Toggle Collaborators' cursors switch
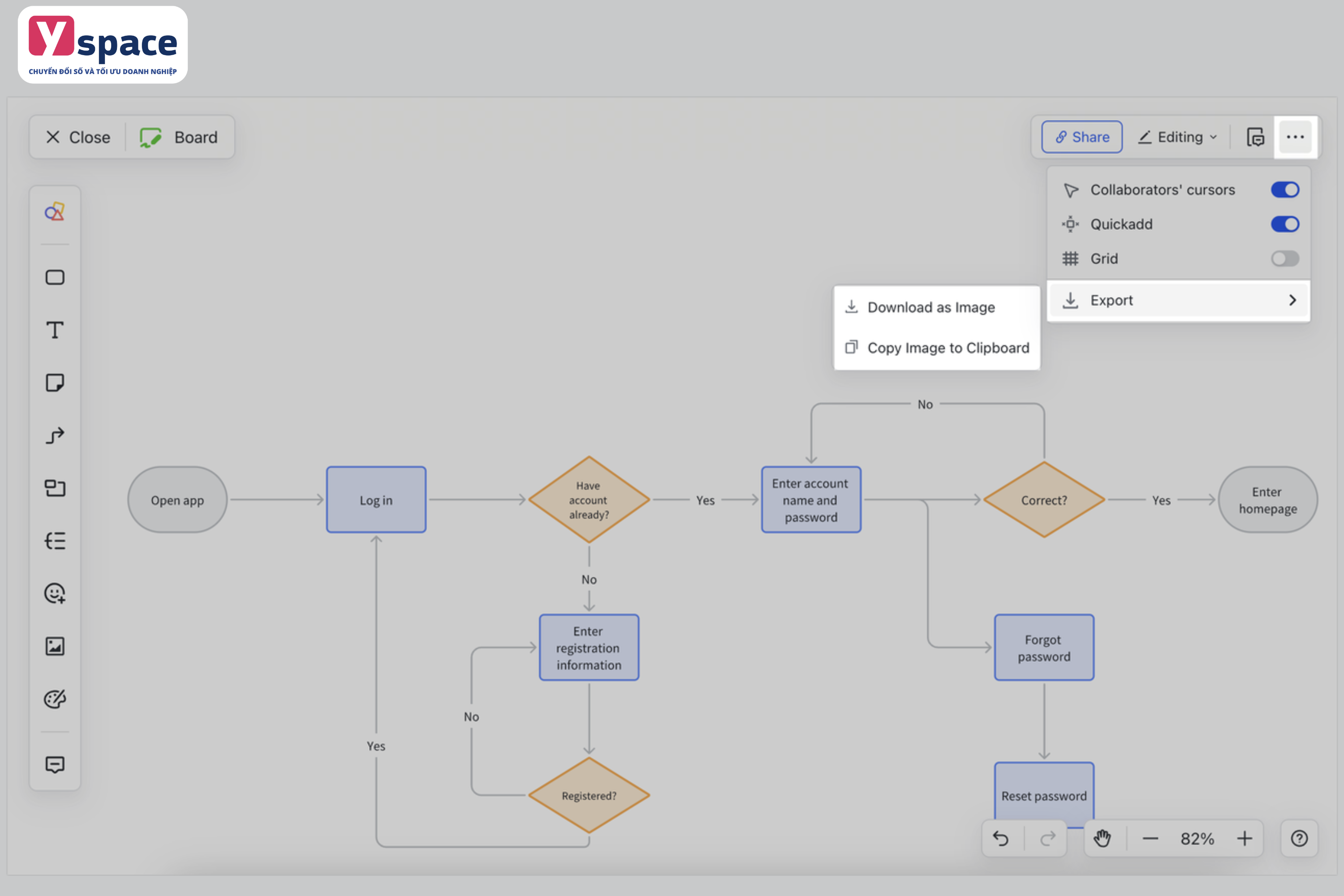This screenshot has height=896, width=1344. tap(1284, 190)
